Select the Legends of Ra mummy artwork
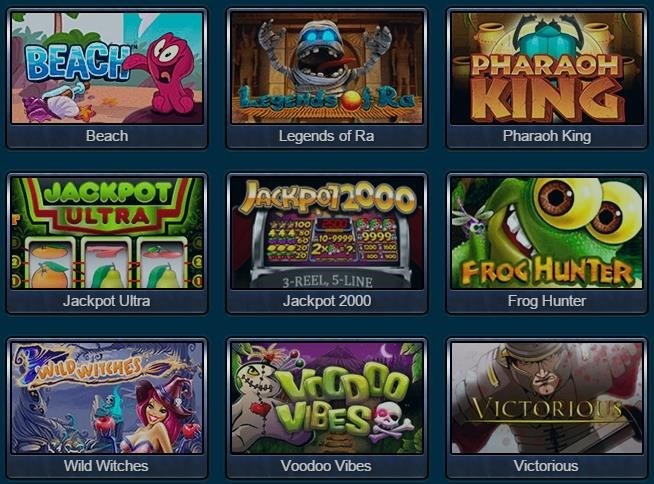This screenshot has width=654, height=484. 327,68
